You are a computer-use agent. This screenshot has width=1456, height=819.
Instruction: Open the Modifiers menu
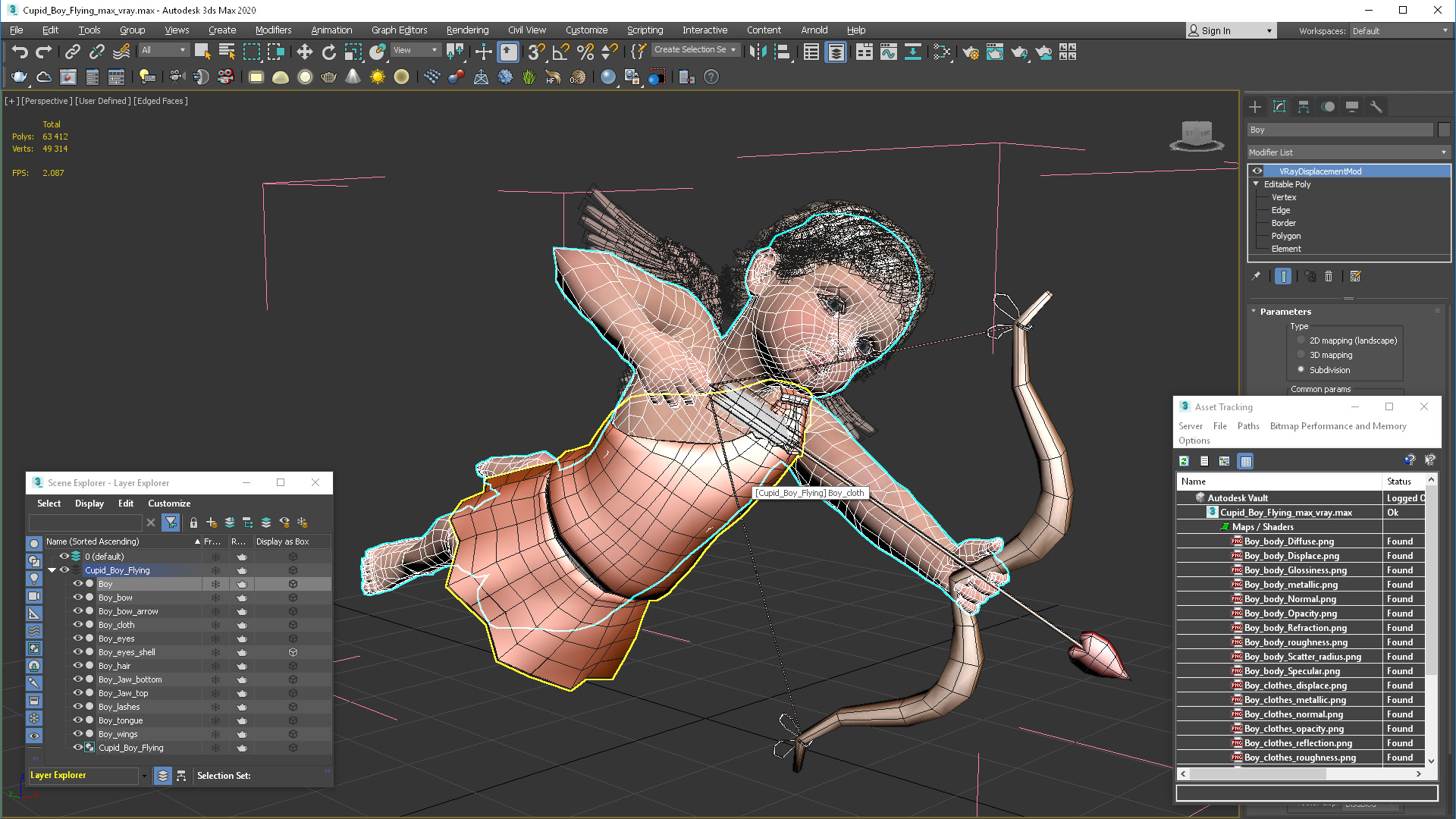273,30
